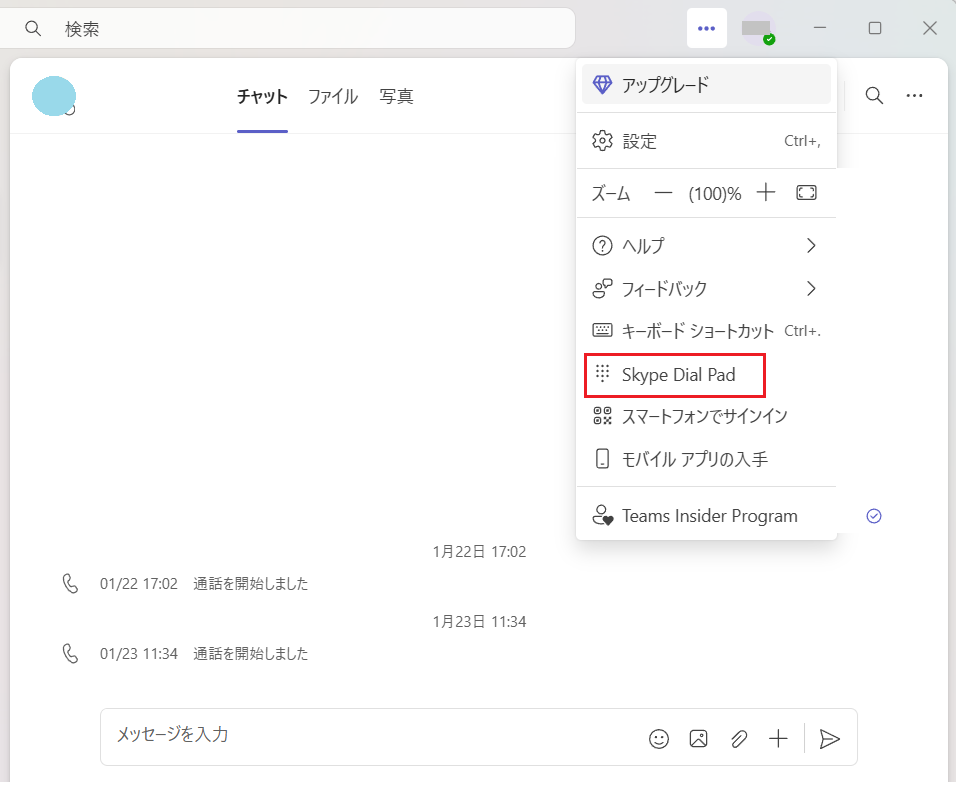Click the full screen zoom icon

tap(806, 193)
